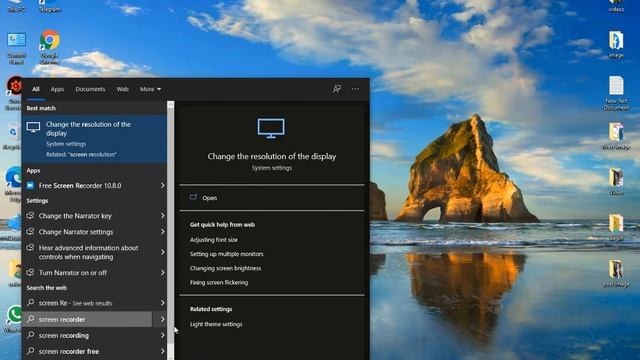Switch to the Apps search tab

click(57, 89)
